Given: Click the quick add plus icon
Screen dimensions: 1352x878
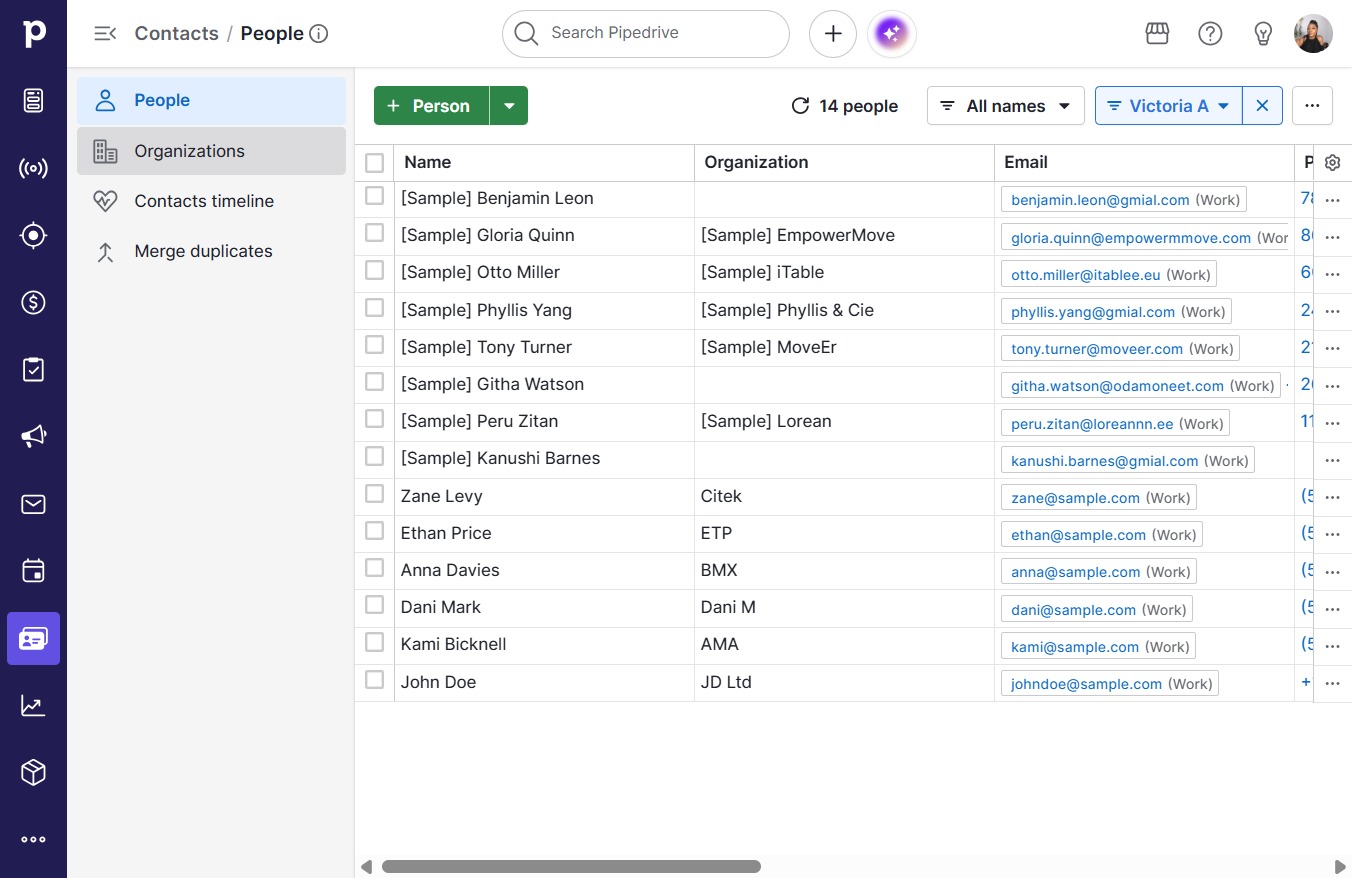Looking at the screenshot, I should [833, 34].
